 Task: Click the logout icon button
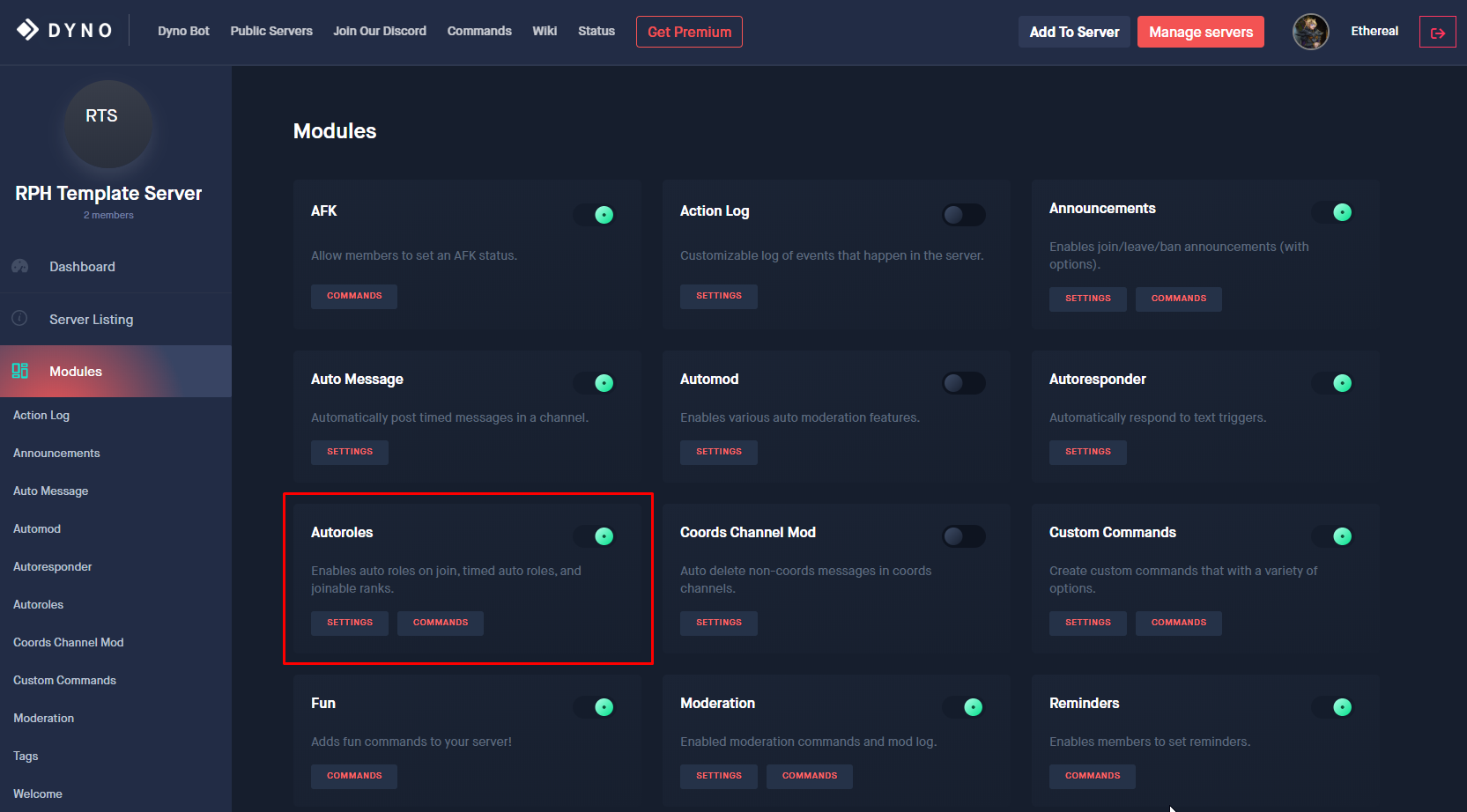click(1437, 33)
